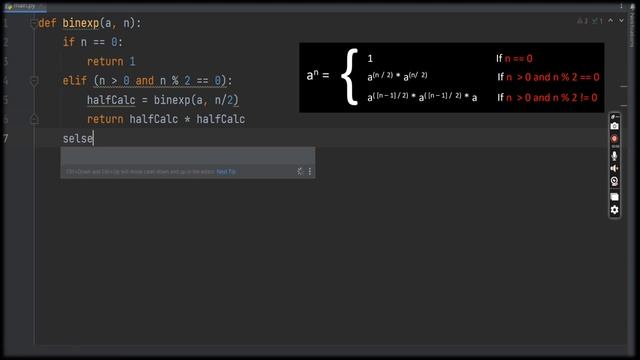This screenshot has width=640, height=360.
Task: Click 'return halfCalc * halfCalc' on line 6
Action: tap(166, 119)
